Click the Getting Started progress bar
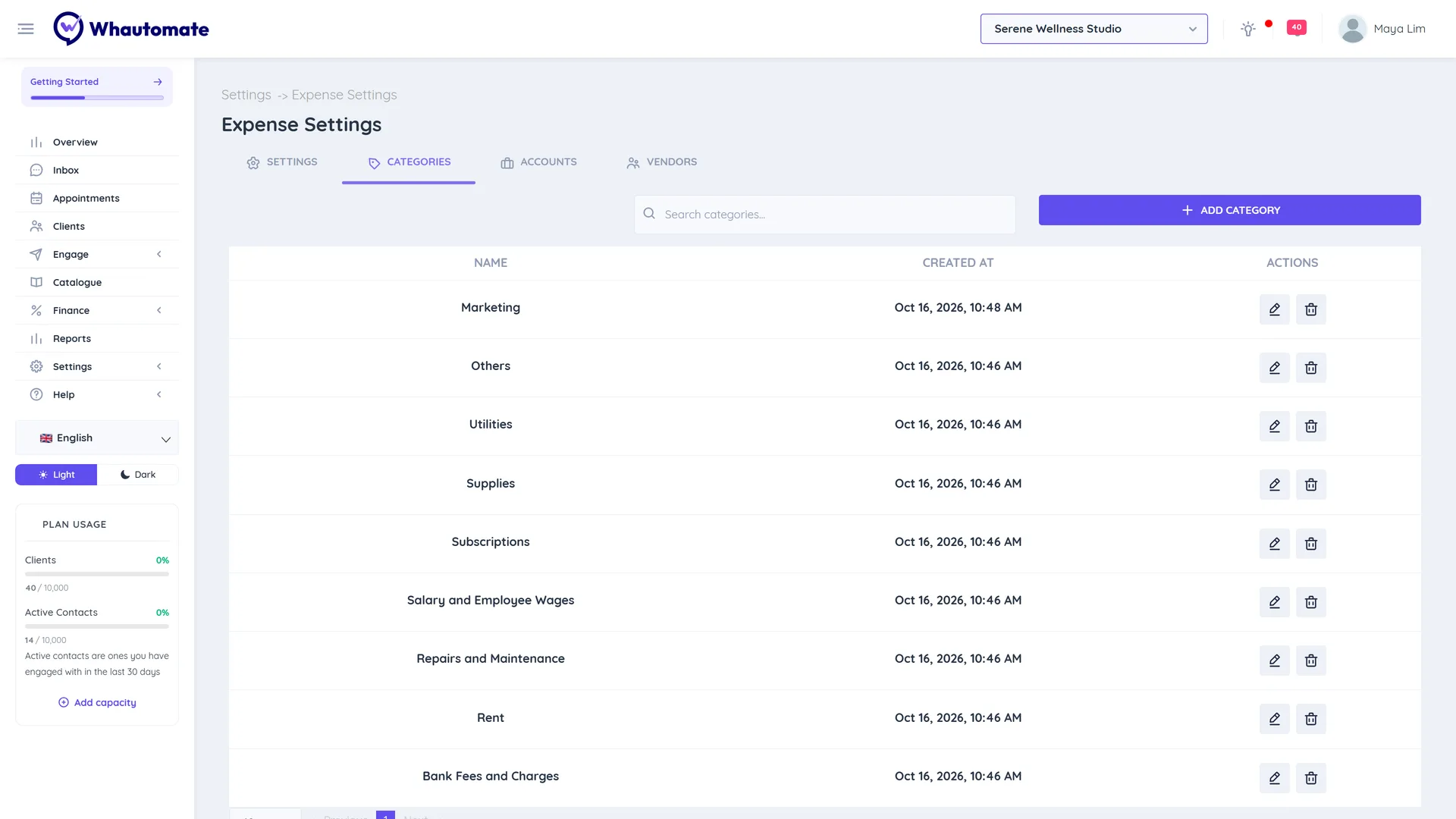Screen dimensions: 1456x819 [97, 98]
